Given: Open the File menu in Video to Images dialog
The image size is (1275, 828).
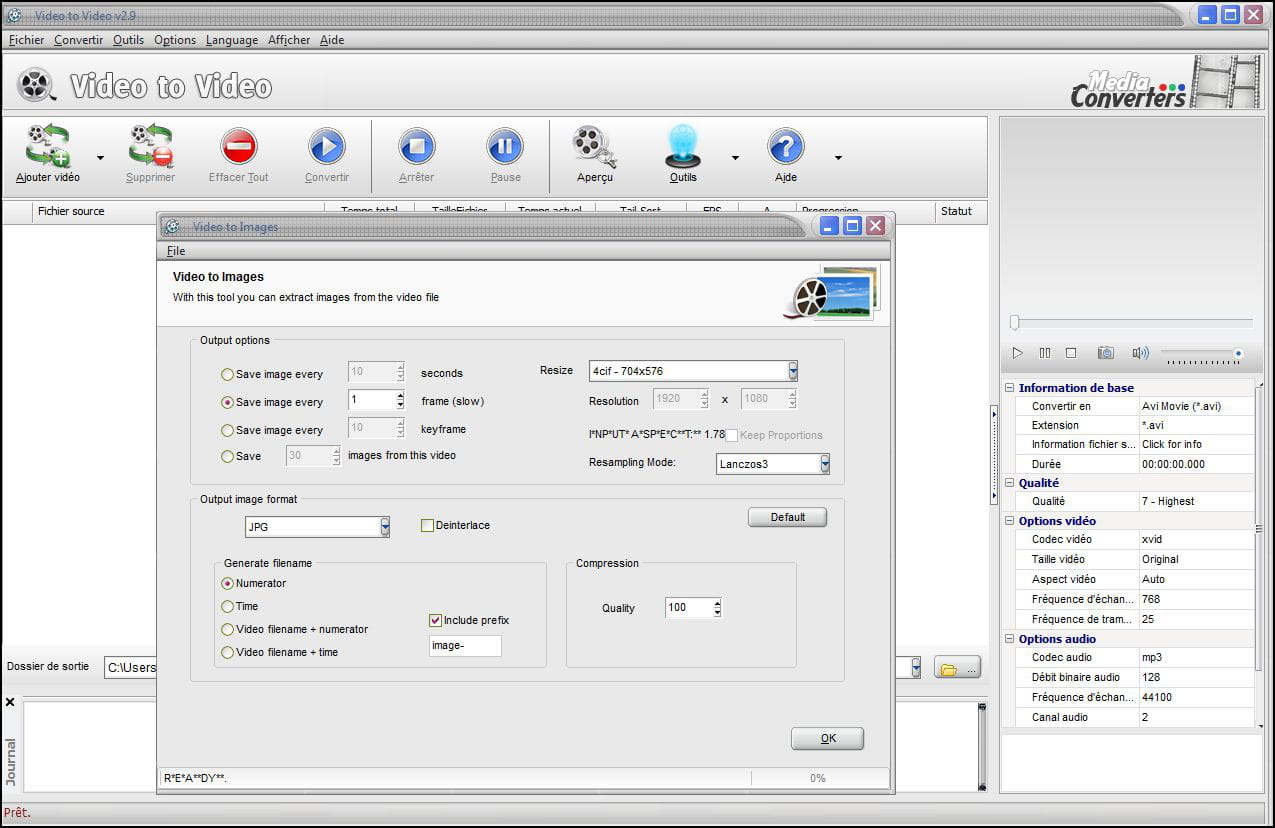Looking at the screenshot, I should 176,251.
